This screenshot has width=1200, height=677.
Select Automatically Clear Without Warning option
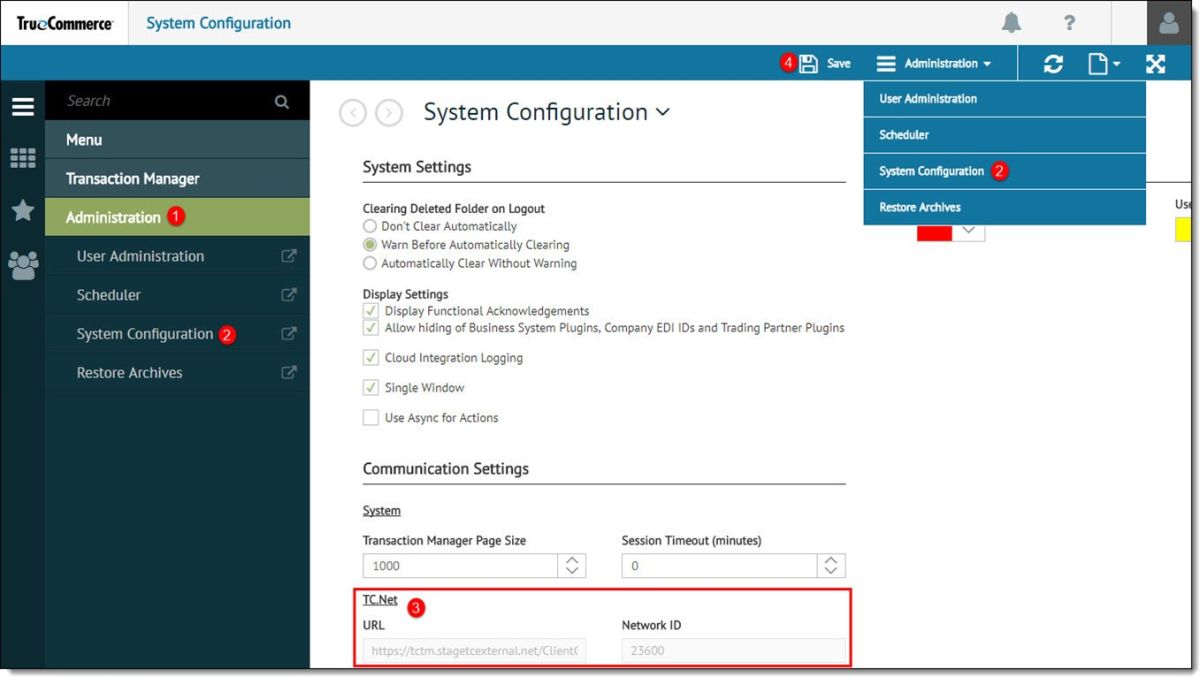(x=370, y=264)
